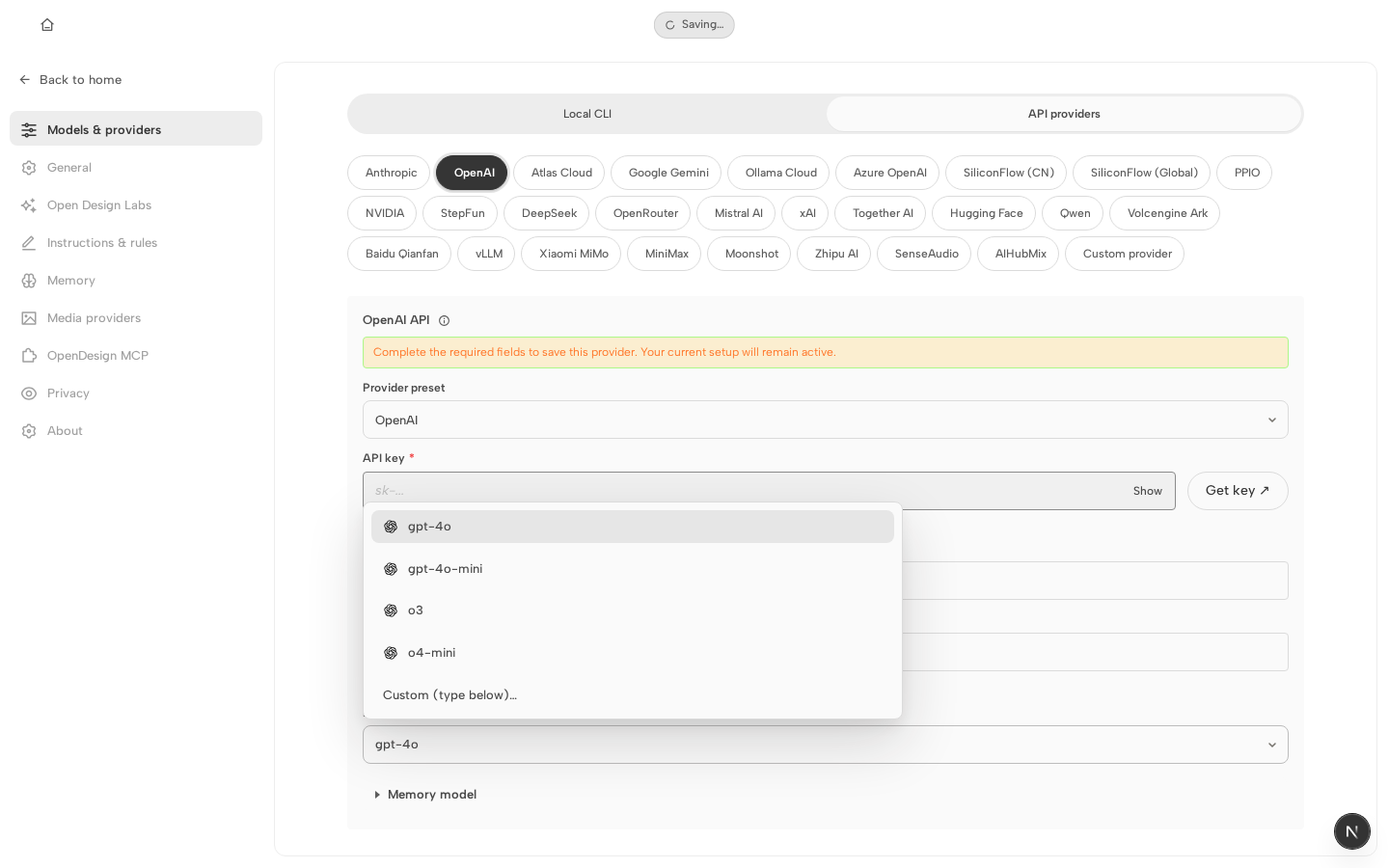Image resolution: width=1389 pixels, height=868 pixels.
Task: Select the Mistral AI provider chip
Action: point(736,213)
